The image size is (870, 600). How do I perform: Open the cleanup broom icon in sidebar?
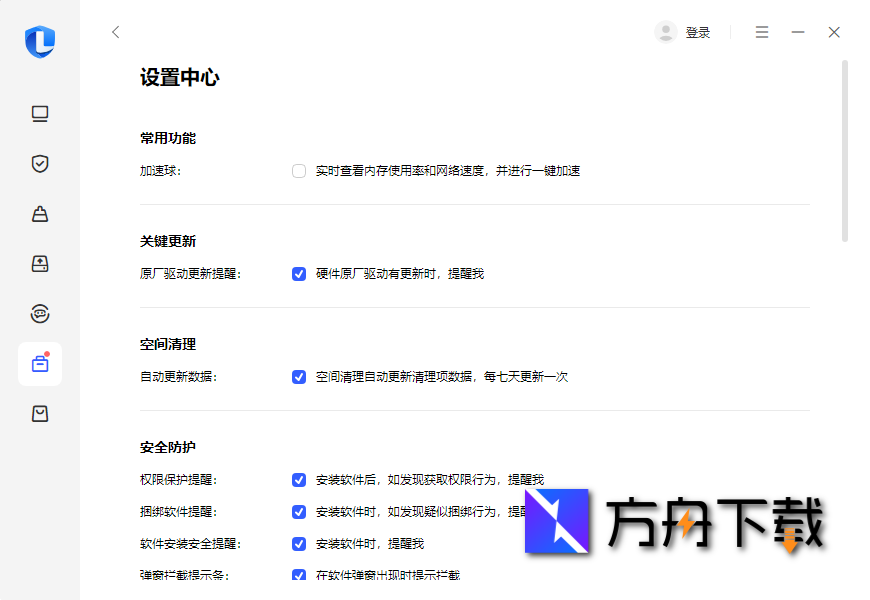click(x=39, y=214)
